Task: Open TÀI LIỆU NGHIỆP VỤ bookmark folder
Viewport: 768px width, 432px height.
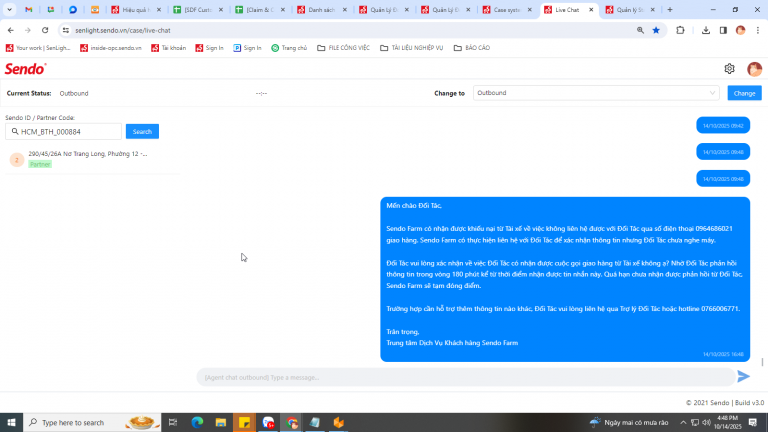Action: click(412, 48)
